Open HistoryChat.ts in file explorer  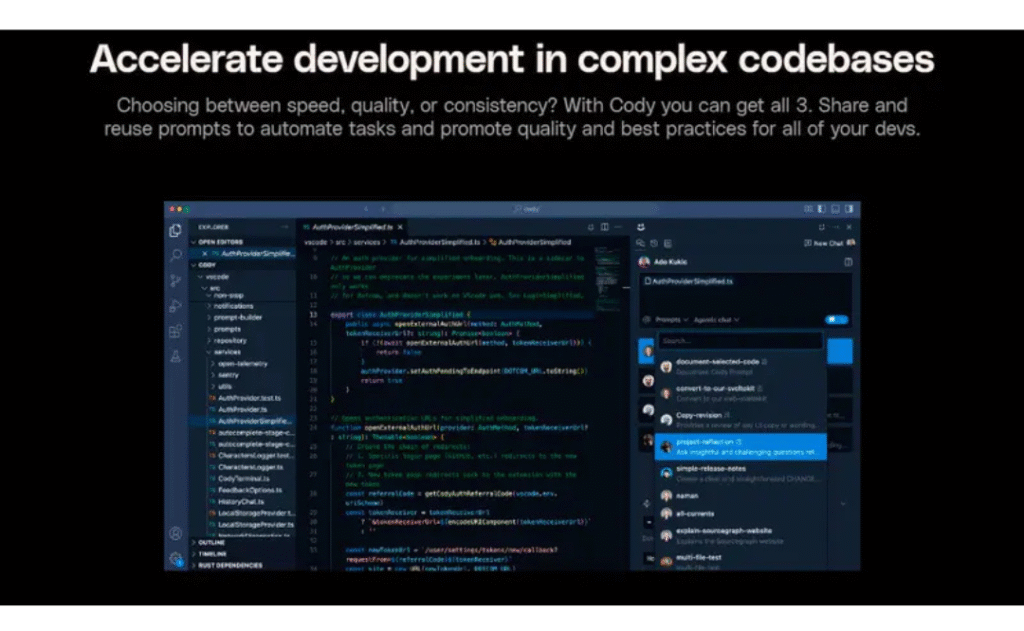tap(239, 501)
